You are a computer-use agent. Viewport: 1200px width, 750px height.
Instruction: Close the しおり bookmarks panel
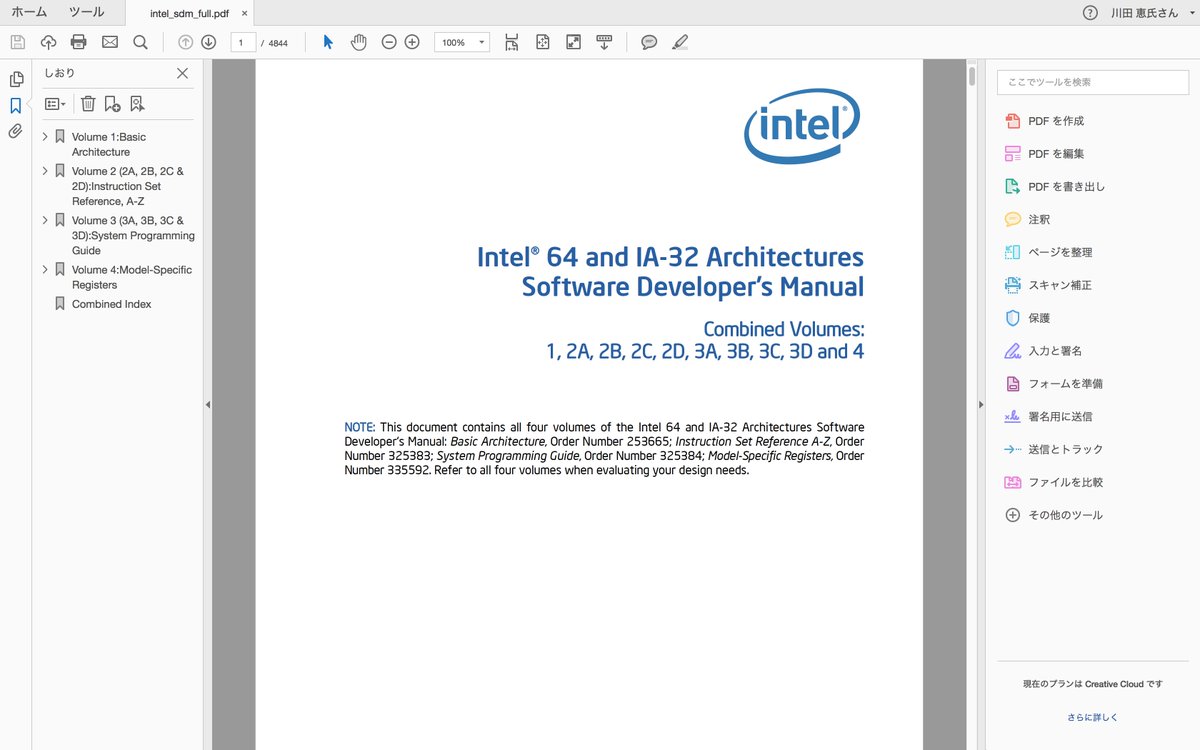pyautogui.click(x=182, y=73)
